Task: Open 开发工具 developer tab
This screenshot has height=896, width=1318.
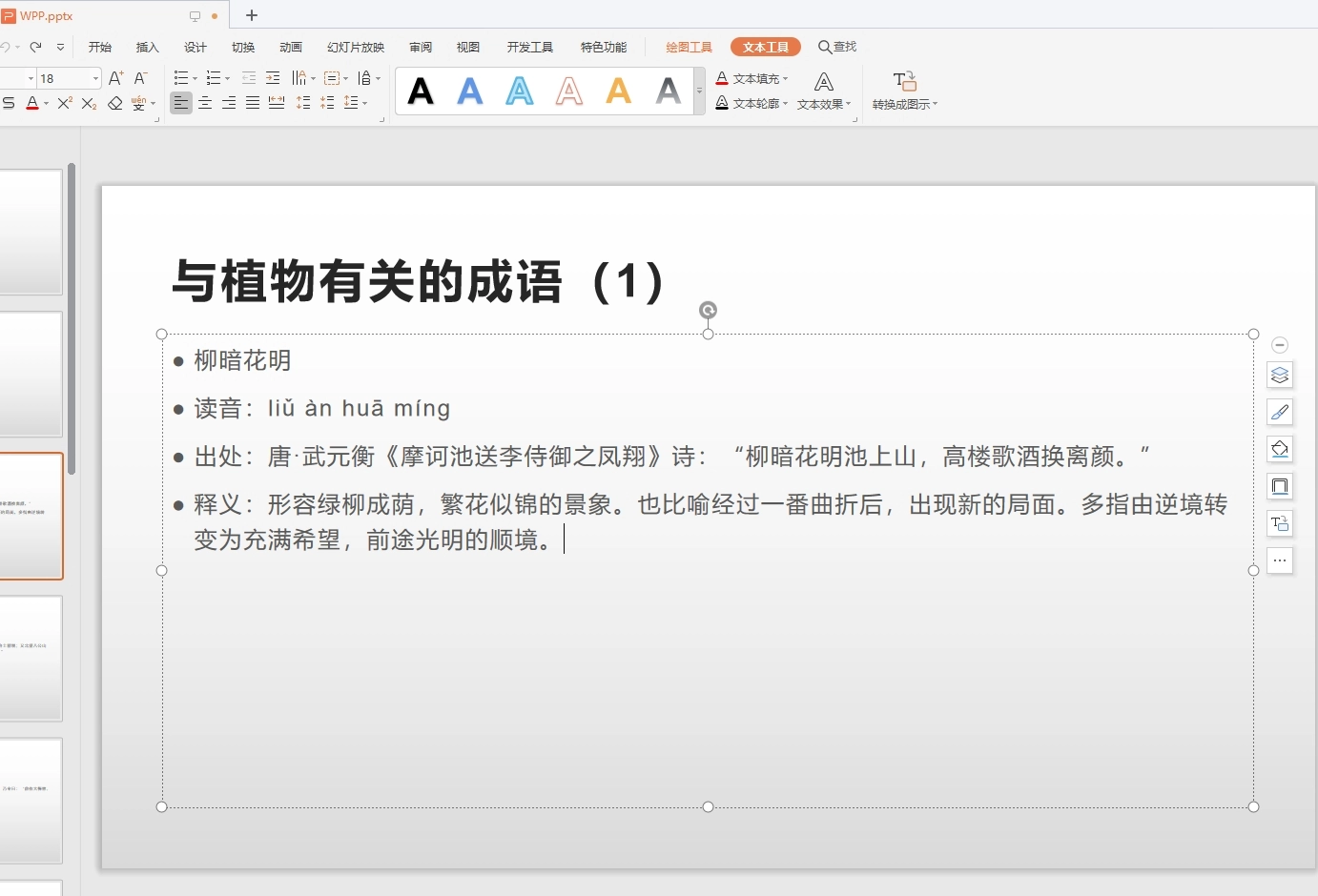Action: click(x=530, y=47)
